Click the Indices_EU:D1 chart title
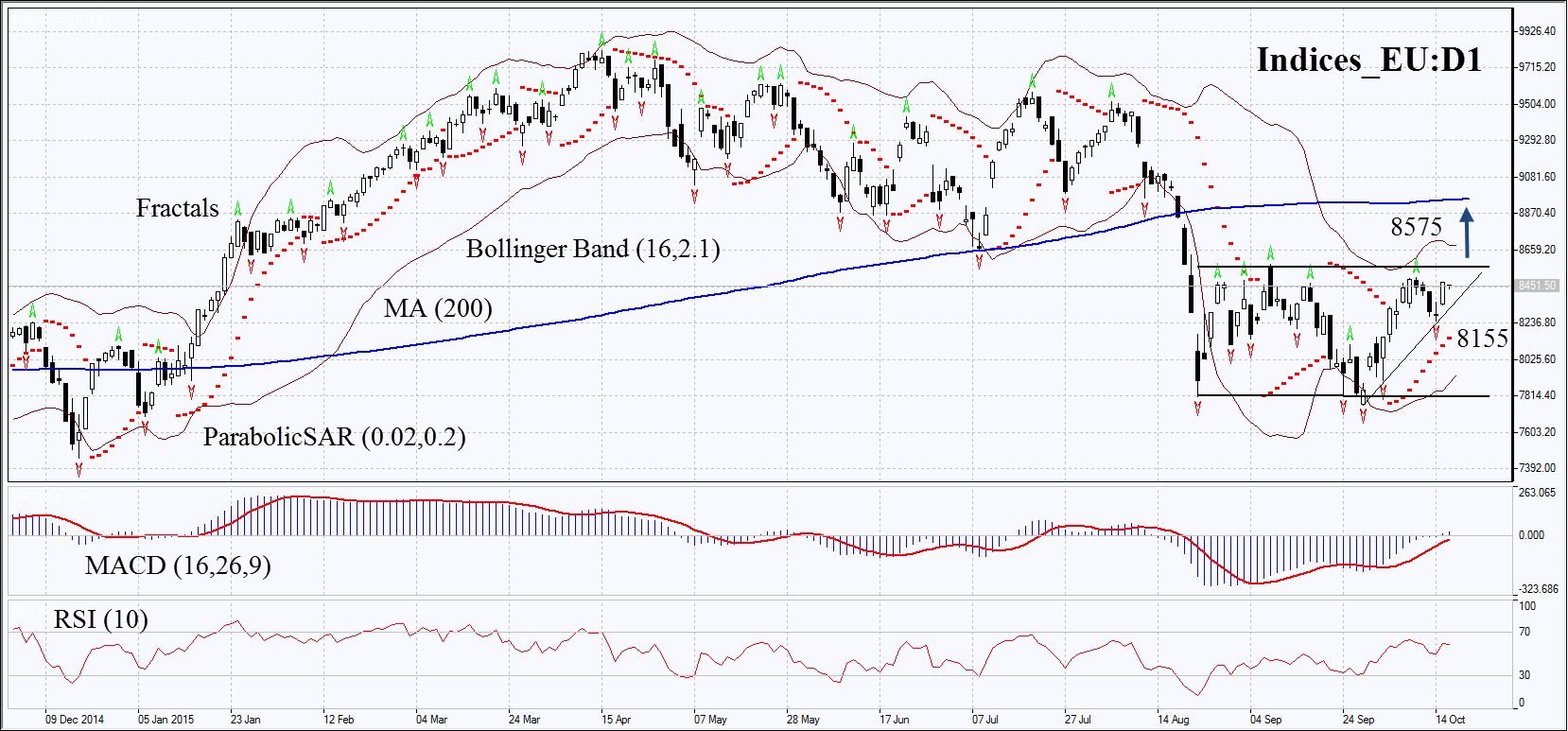This screenshot has height=731, width=1568. click(1368, 60)
